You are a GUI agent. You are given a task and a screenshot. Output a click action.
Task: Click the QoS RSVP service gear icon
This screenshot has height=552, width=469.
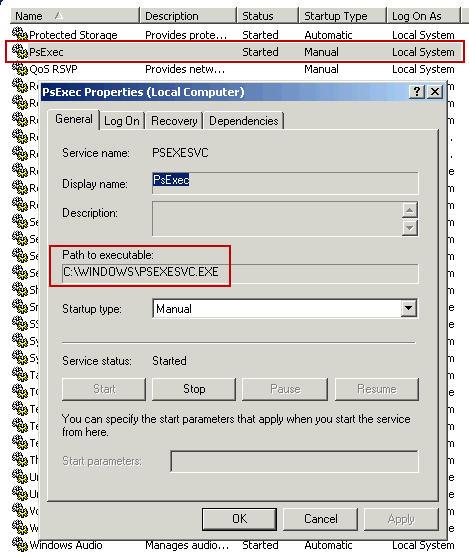(20, 68)
